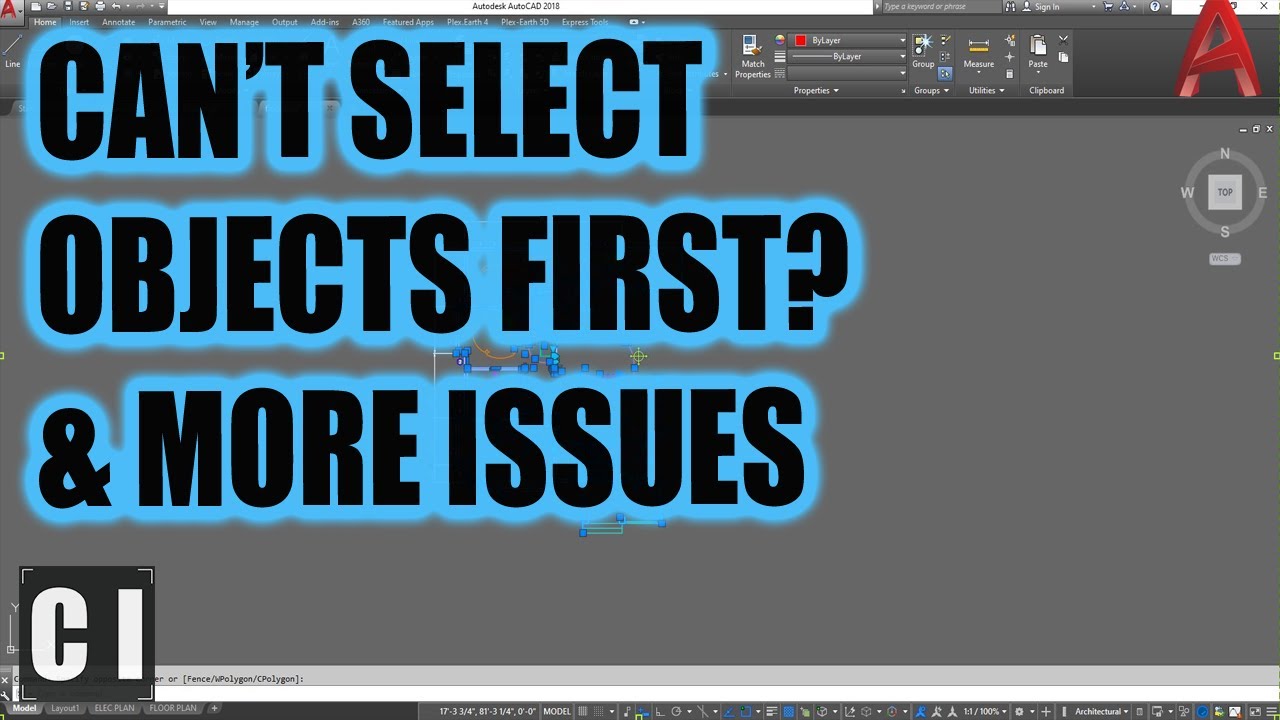Switch to the Annotate ribbon tab

(x=118, y=22)
